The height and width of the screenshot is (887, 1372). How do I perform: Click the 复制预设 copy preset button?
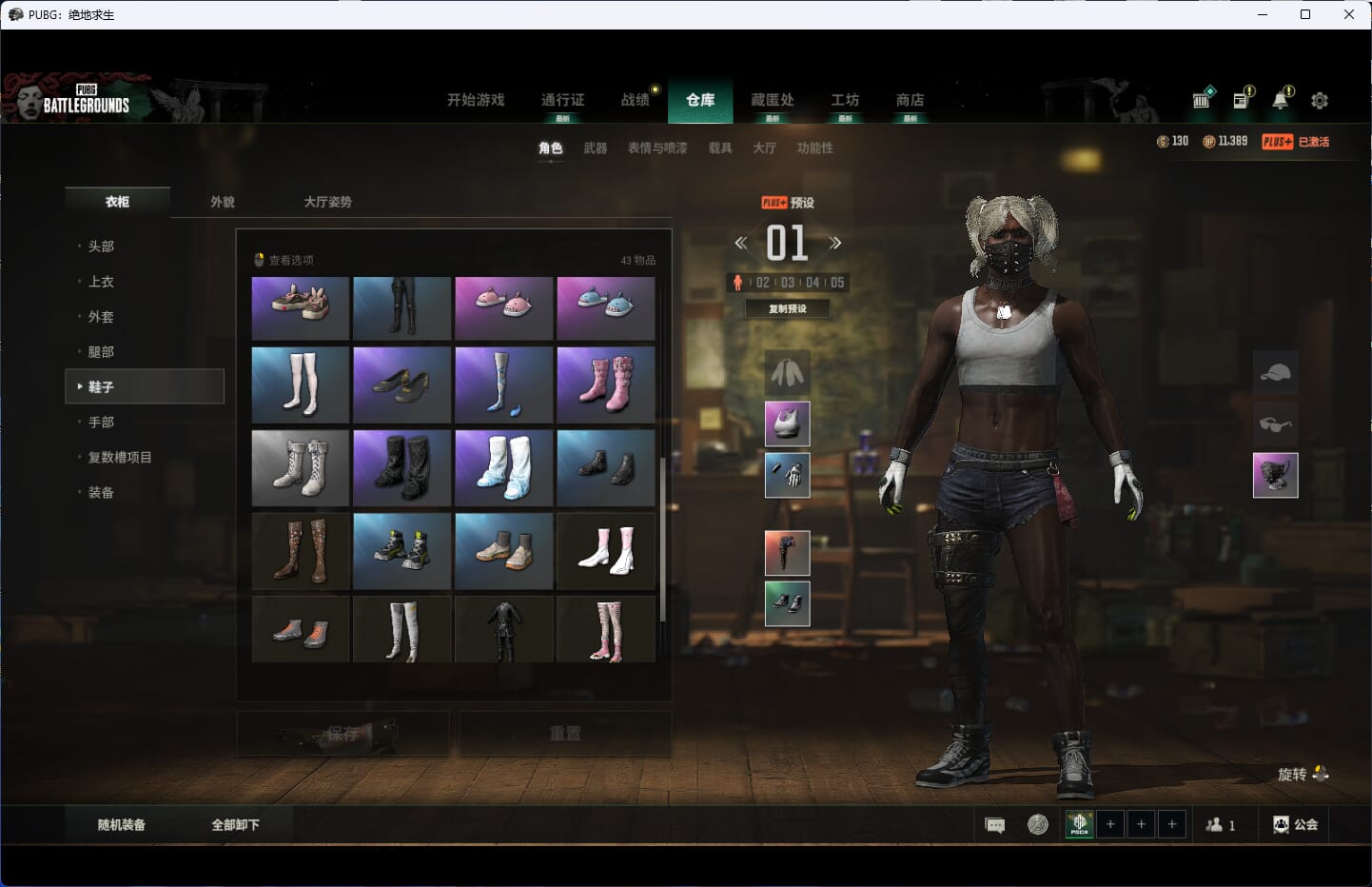788,308
